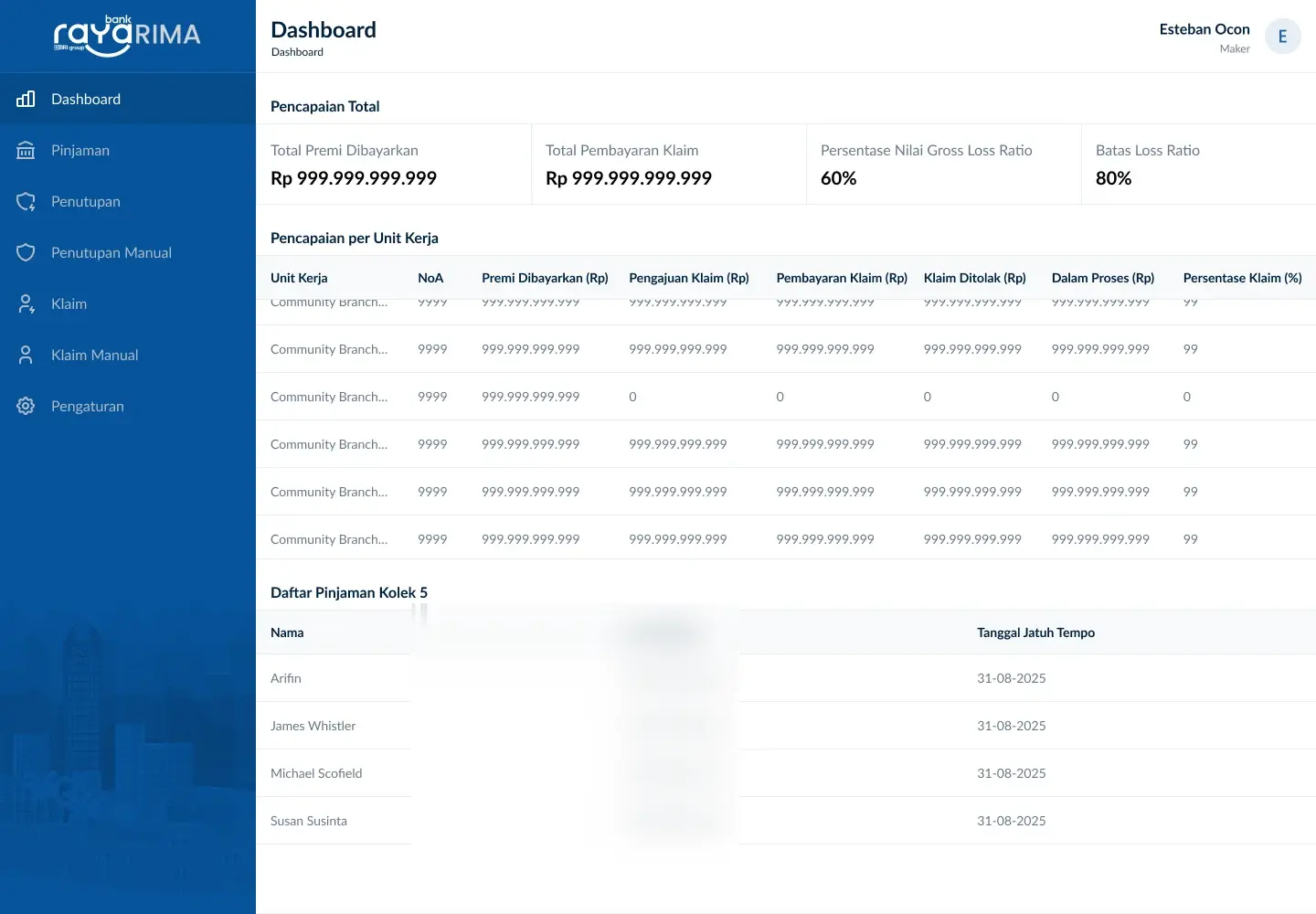
Task: Click the Pinjaman bank building icon
Action: (x=26, y=150)
